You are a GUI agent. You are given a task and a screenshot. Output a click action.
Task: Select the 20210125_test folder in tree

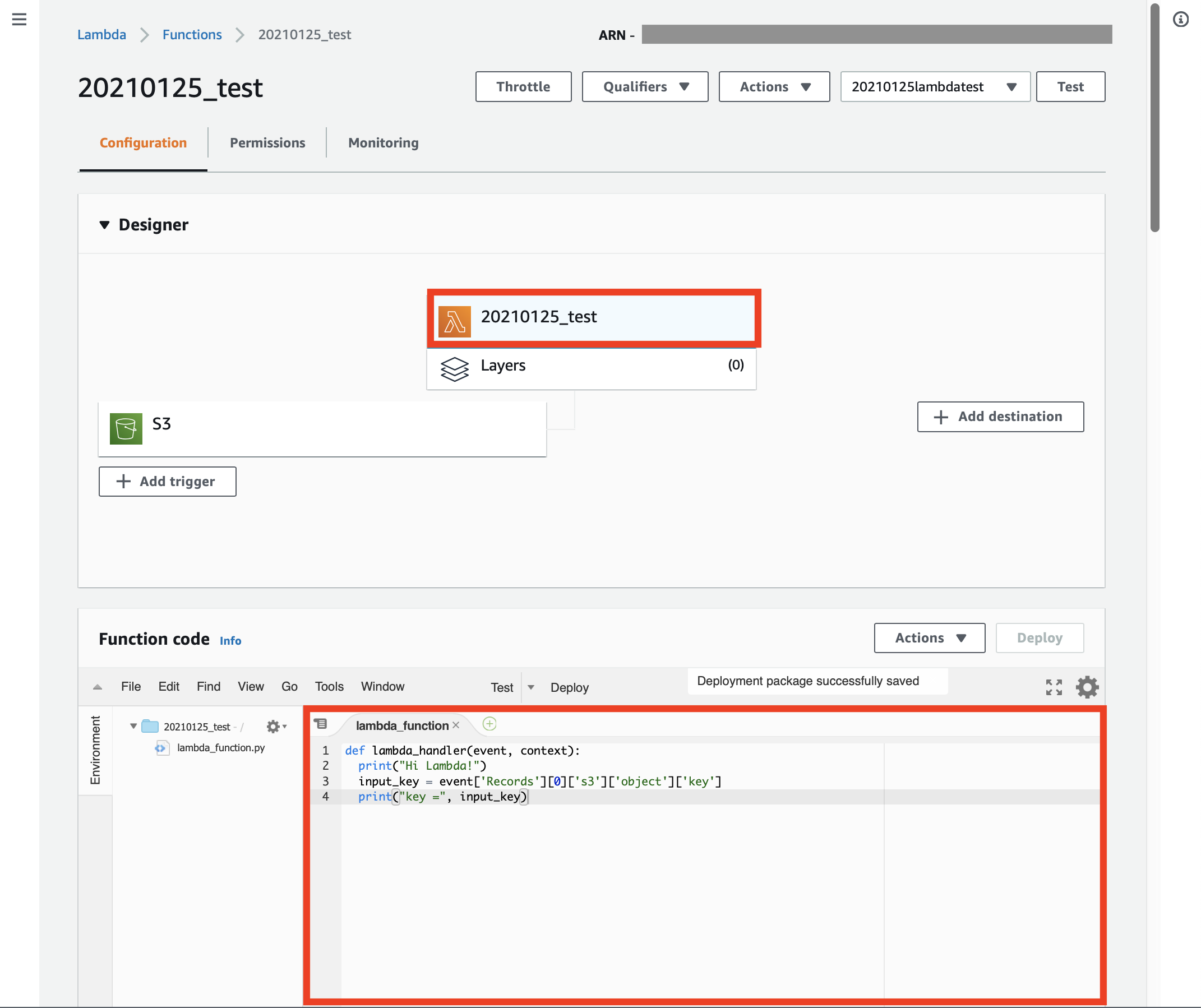[x=197, y=727]
